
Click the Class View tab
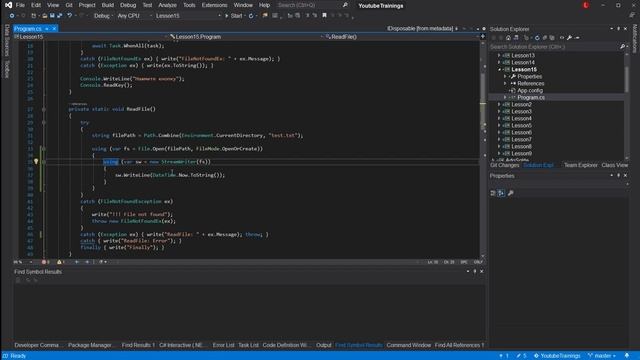615,165
